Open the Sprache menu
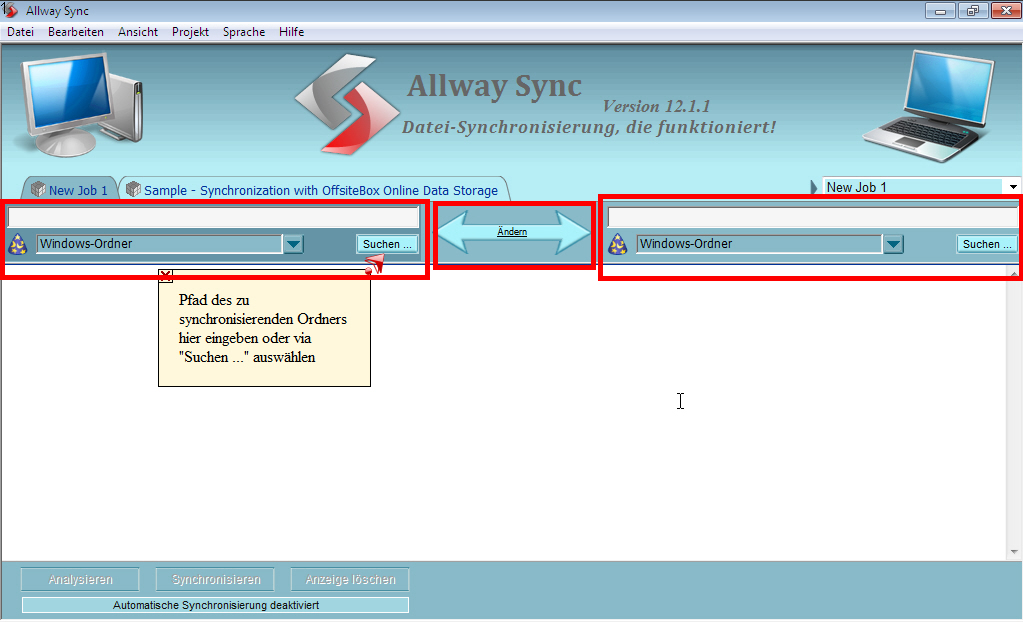Viewport: 1023px width, 622px height. pyautogui.click(x=244, y=32)
